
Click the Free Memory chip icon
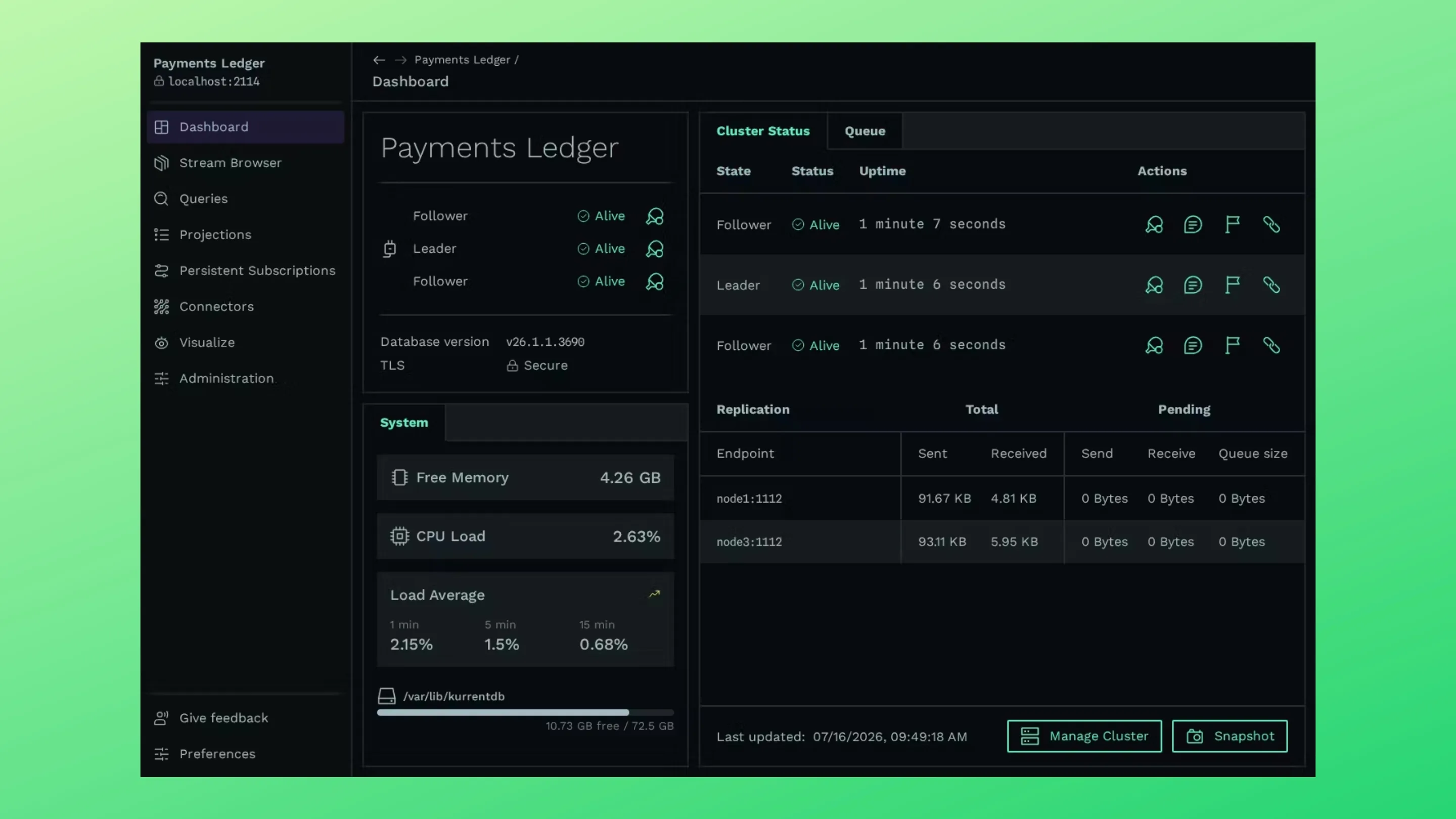click(399, 478)
